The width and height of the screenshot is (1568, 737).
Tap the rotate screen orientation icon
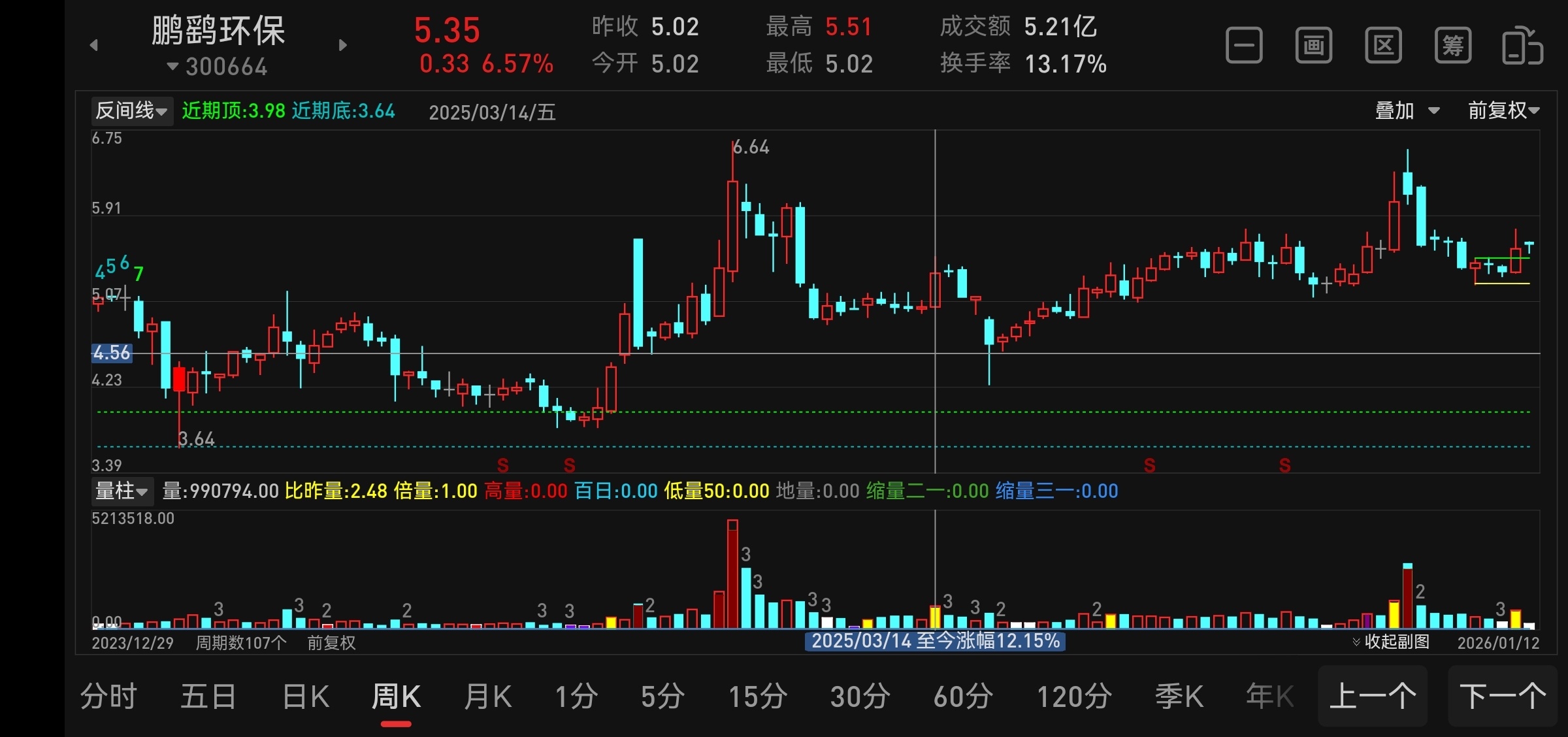(1522, 45)
